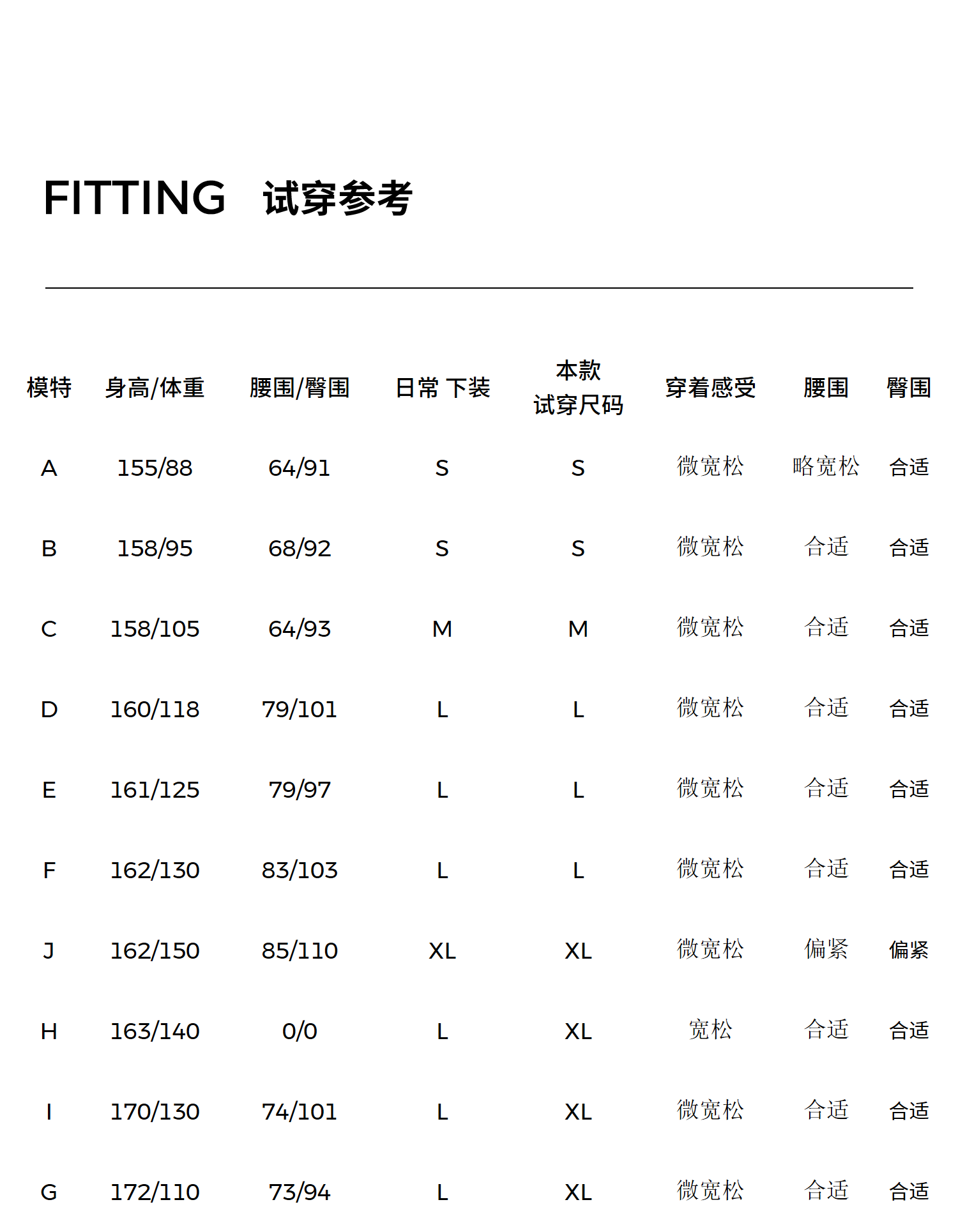Click model A's 155/88 height-weight cell
The width and height of the screenshot is (958, 1232).
point(155,468)
